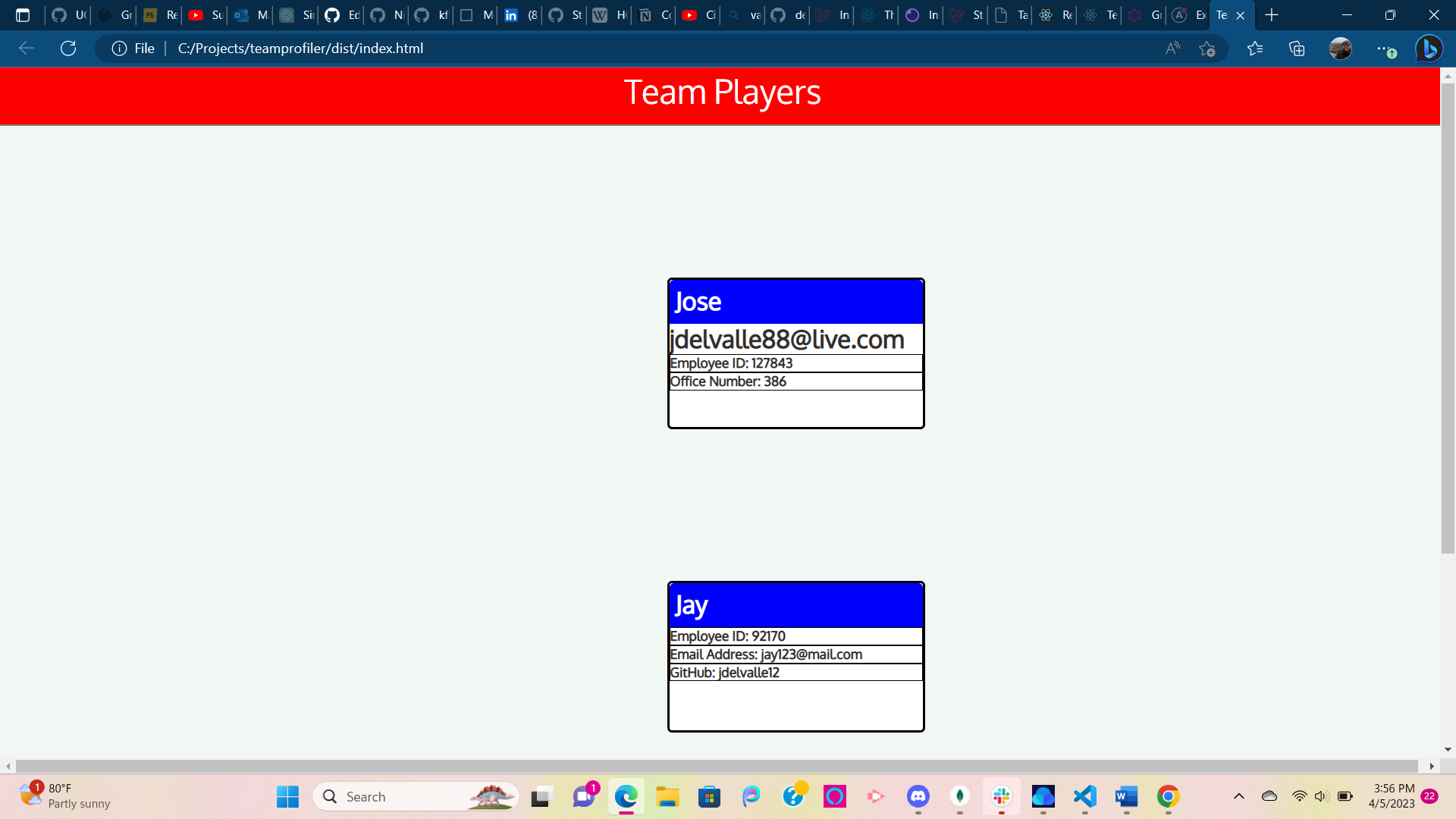Toggle read aloud in the address bar

point(1172,48)
